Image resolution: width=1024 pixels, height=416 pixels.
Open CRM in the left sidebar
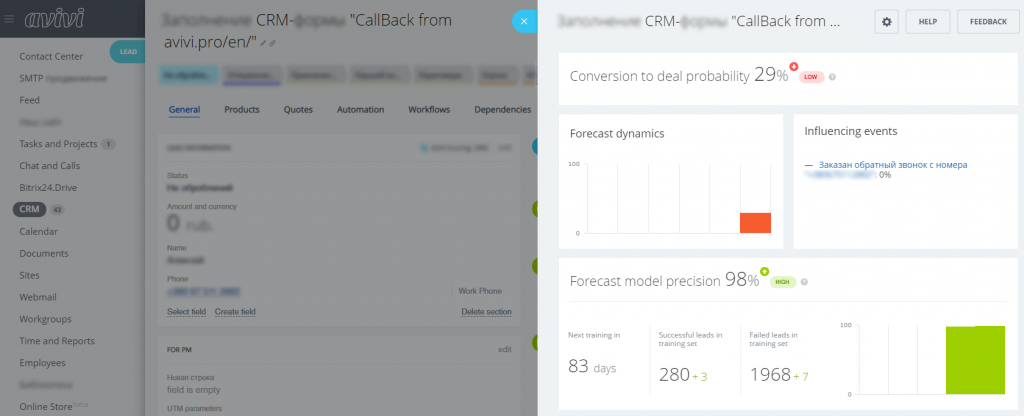(x=29, y=209)
